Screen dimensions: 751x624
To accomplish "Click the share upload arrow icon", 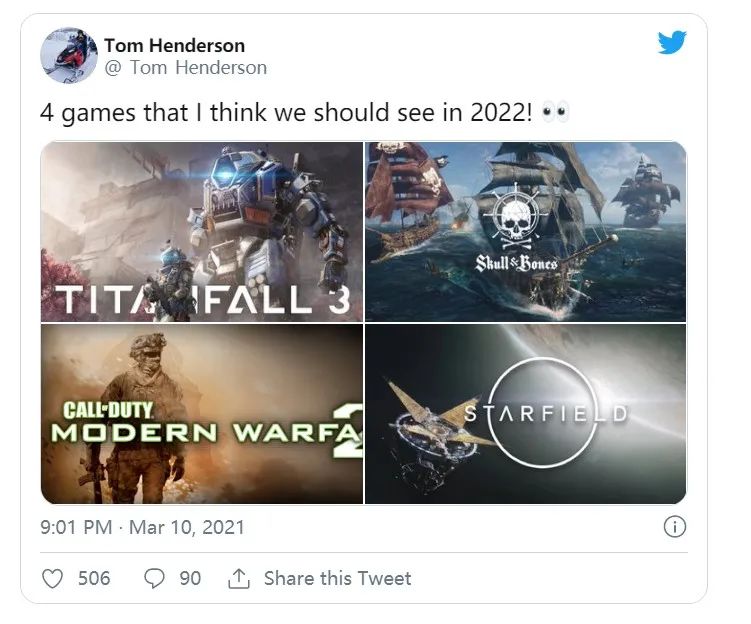I will click(x=239, y=579).
